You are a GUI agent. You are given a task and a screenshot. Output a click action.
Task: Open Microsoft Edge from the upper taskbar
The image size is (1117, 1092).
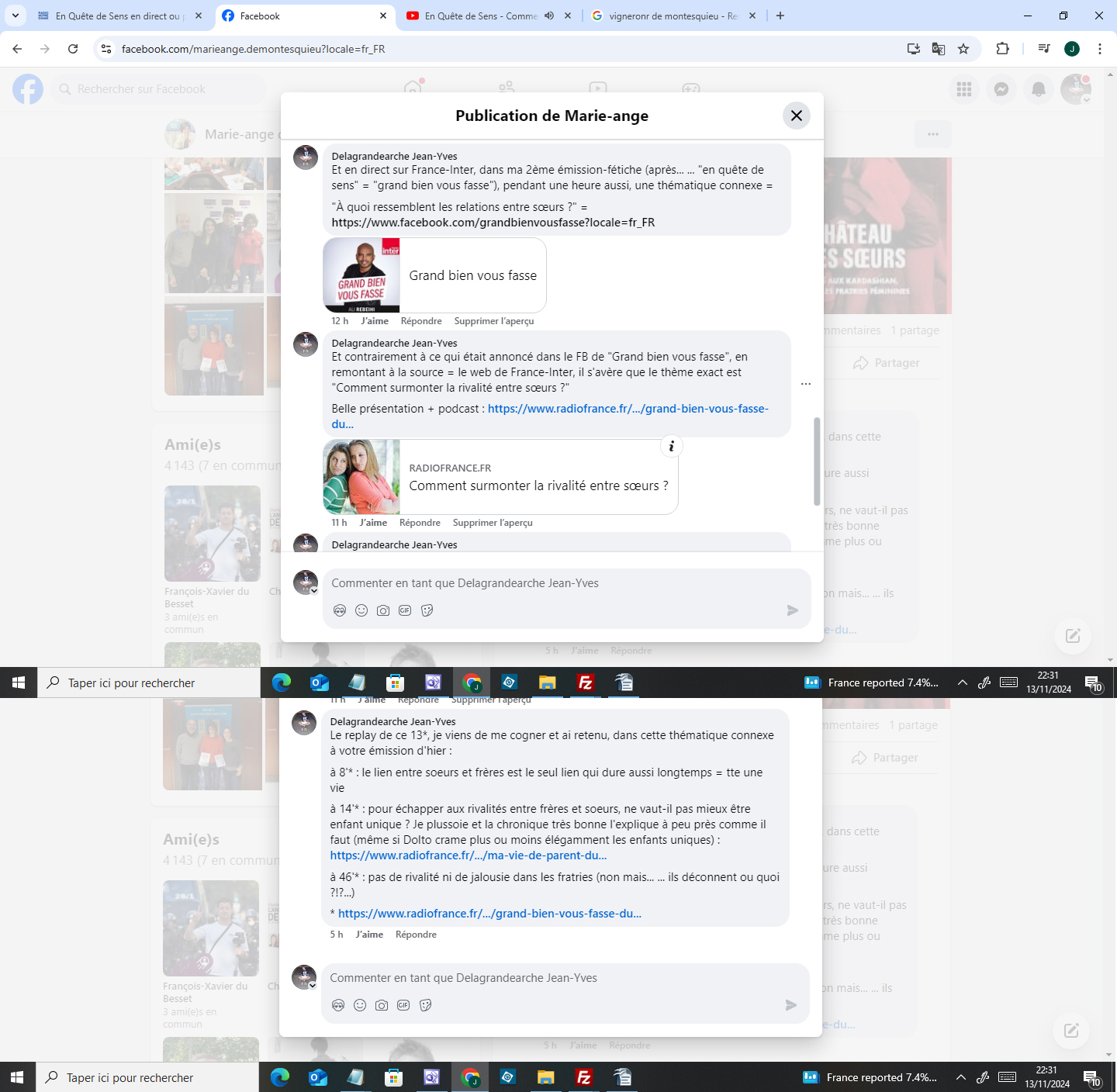tap(282, 682)
